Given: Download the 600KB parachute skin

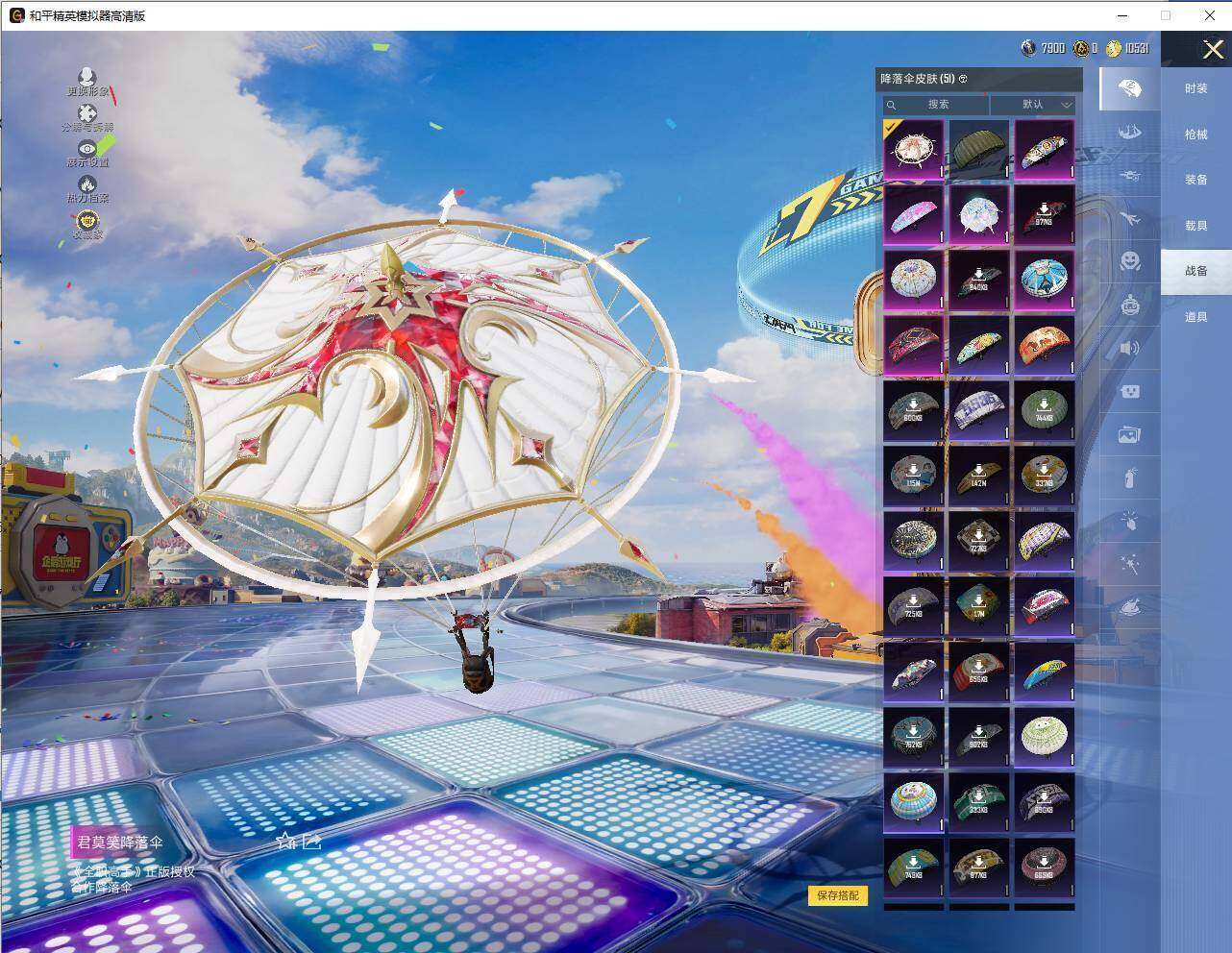Looking at the screenshot, I should [x=914, y=410].
